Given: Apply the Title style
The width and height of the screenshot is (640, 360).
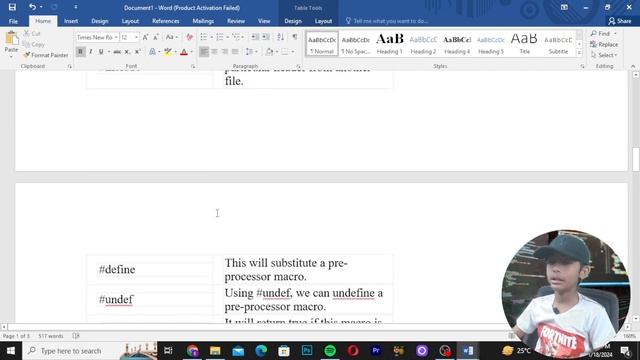Looking at the screenshot, I should [524, 44].
